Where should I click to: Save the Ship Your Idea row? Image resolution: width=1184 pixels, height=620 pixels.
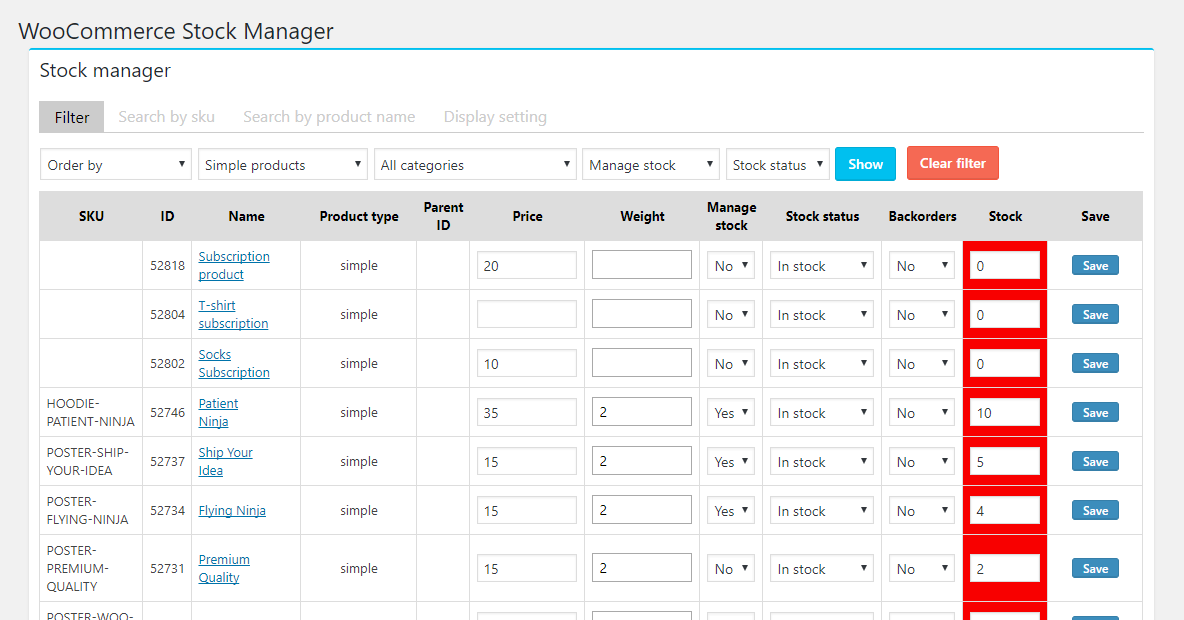1095,461
